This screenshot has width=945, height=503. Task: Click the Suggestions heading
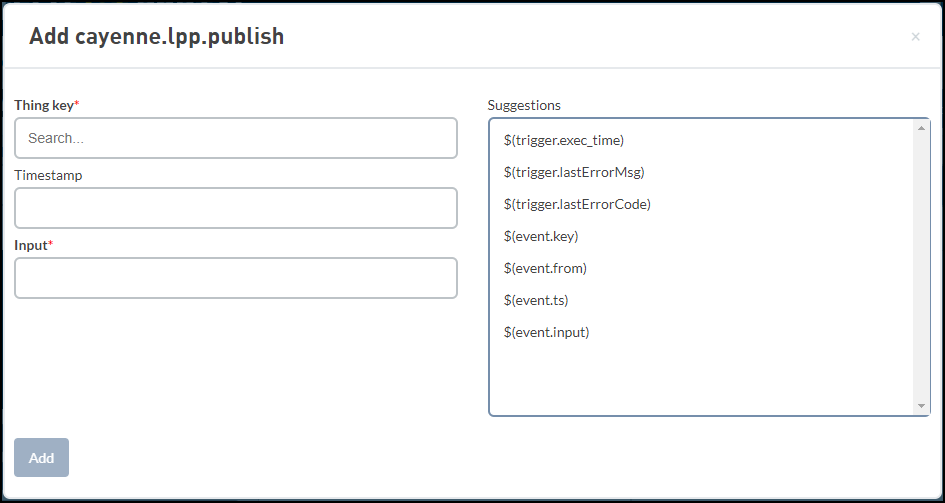(x=524, y=105)
